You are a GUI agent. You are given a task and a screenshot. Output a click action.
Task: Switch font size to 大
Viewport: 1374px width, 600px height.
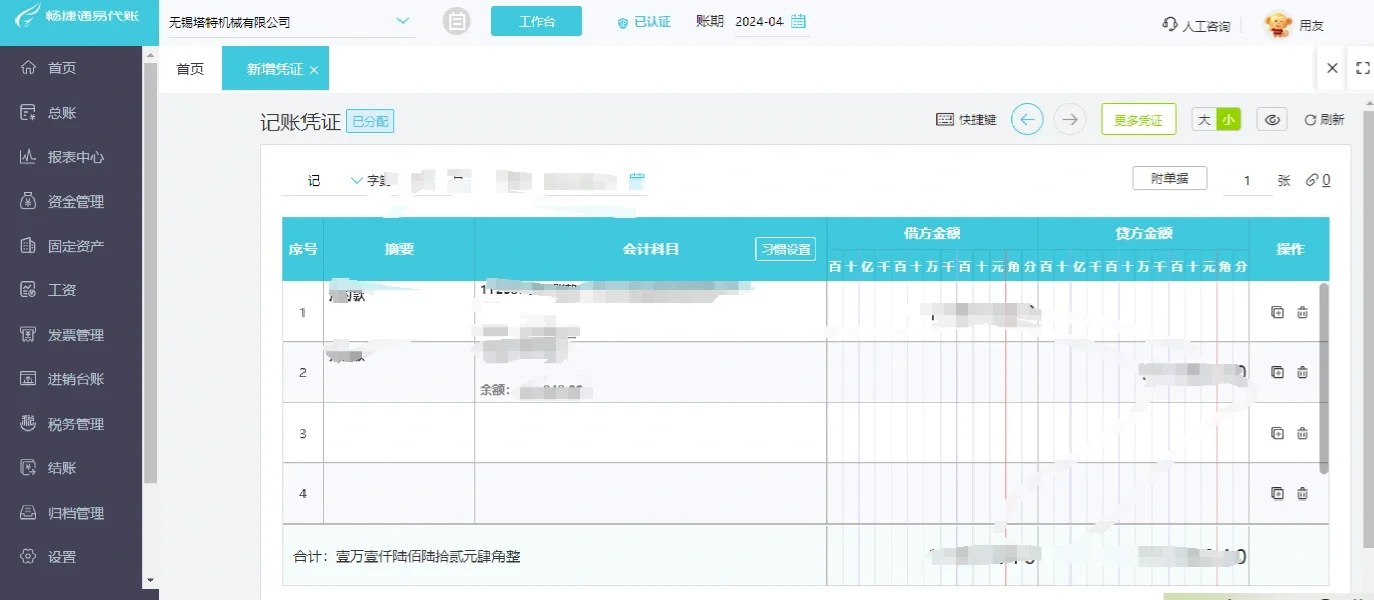coord(1205,118)
